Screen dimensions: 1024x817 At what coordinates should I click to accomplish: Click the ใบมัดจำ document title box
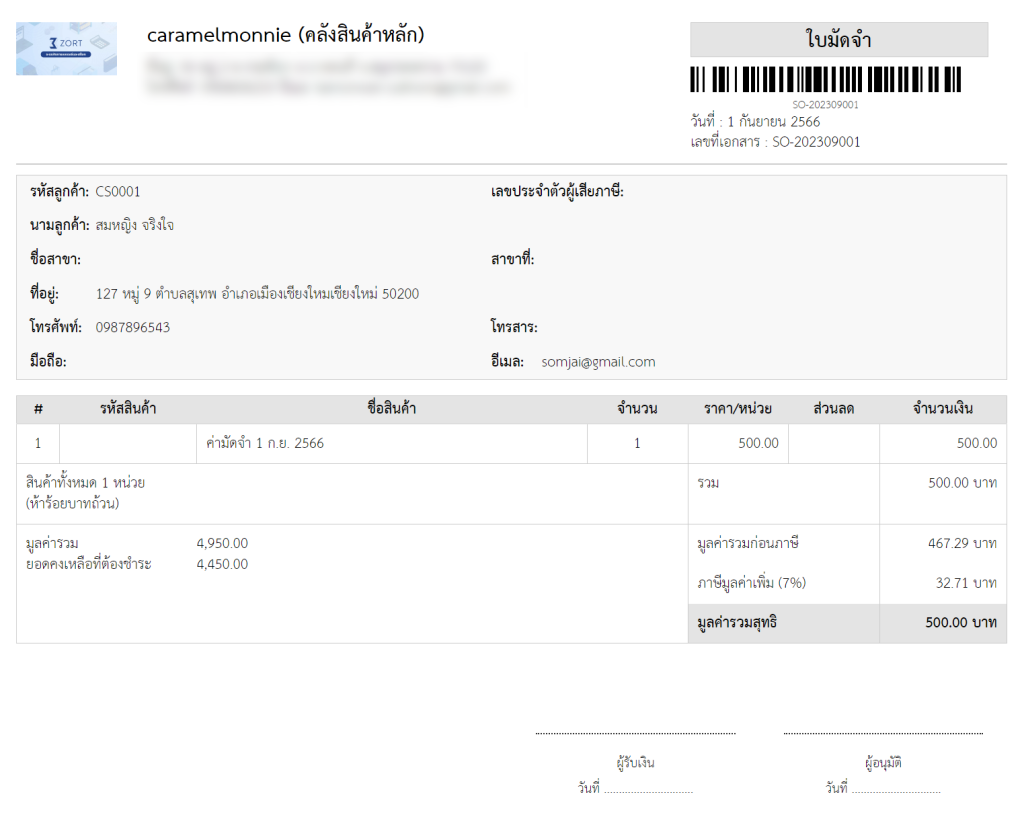838,40
